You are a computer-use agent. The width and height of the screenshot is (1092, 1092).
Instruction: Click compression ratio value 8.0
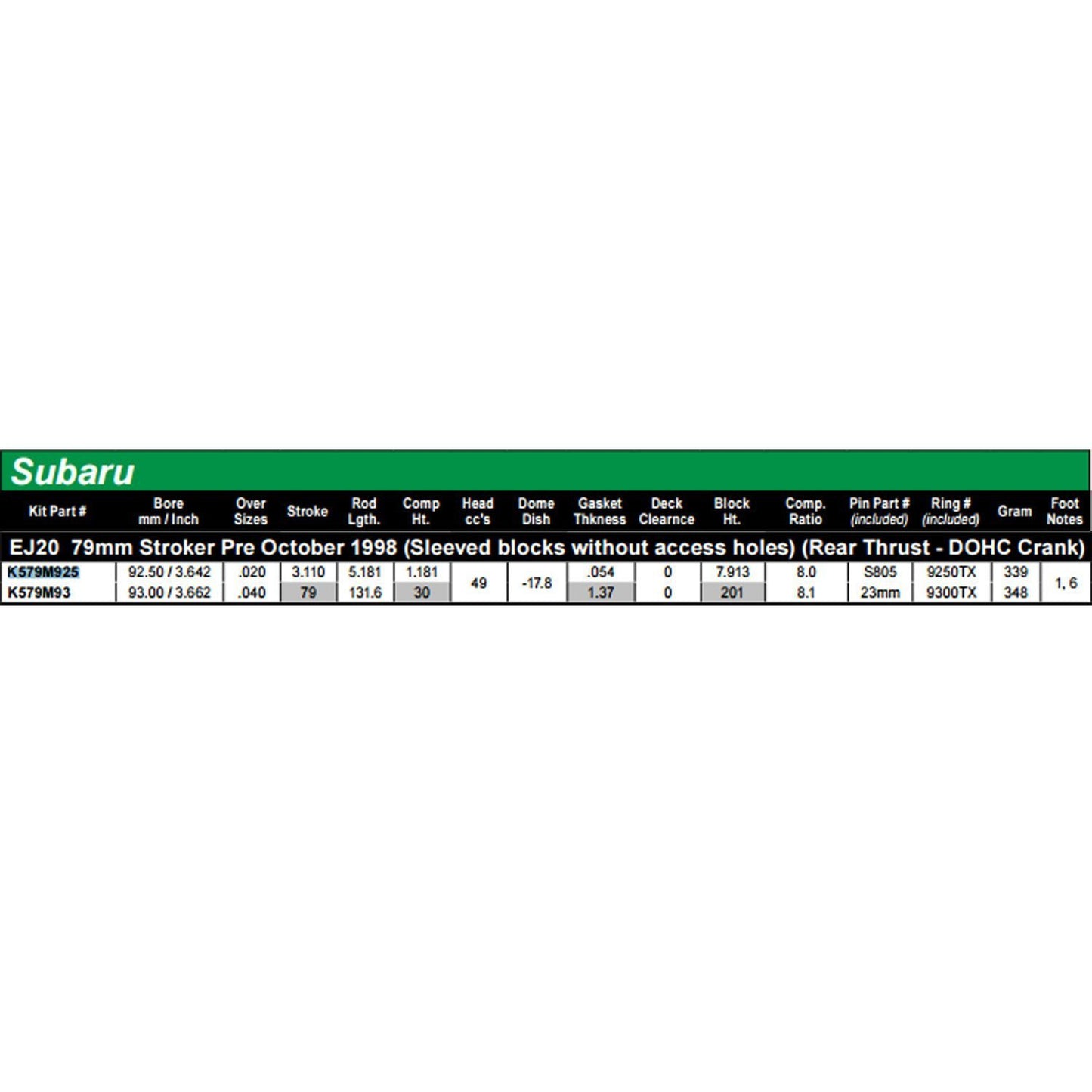(x=806, y=573)
